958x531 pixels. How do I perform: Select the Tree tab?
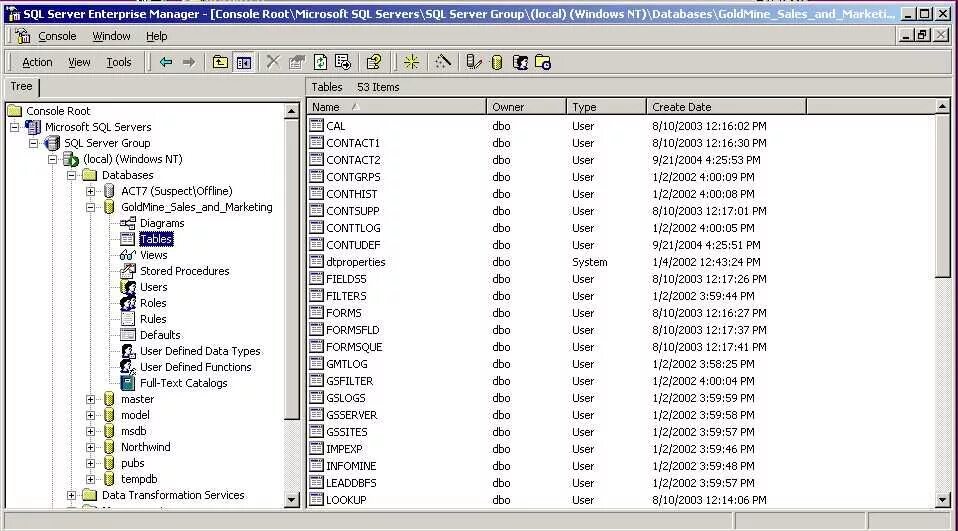click(21, 87)
